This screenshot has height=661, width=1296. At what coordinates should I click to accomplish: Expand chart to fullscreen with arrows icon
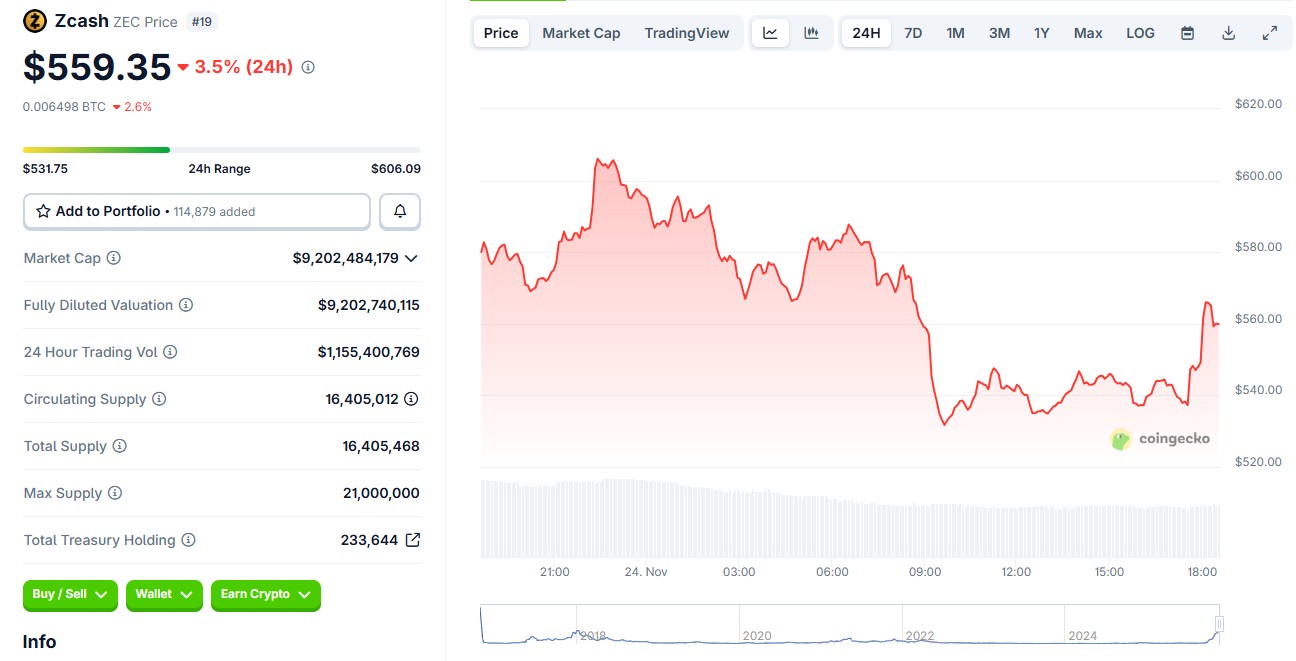click(1270, 32)
